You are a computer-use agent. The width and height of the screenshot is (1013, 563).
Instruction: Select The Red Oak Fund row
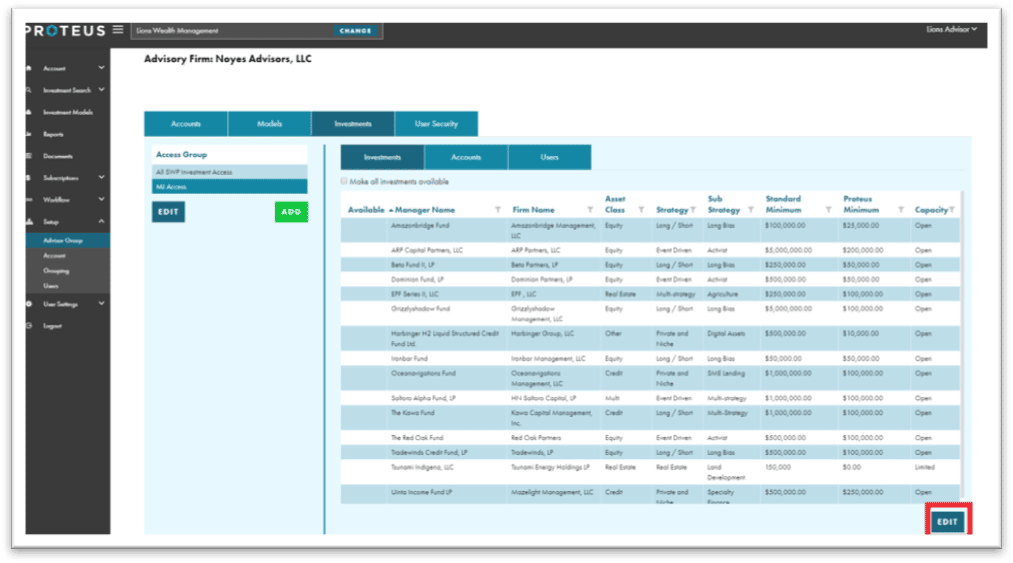650,438
